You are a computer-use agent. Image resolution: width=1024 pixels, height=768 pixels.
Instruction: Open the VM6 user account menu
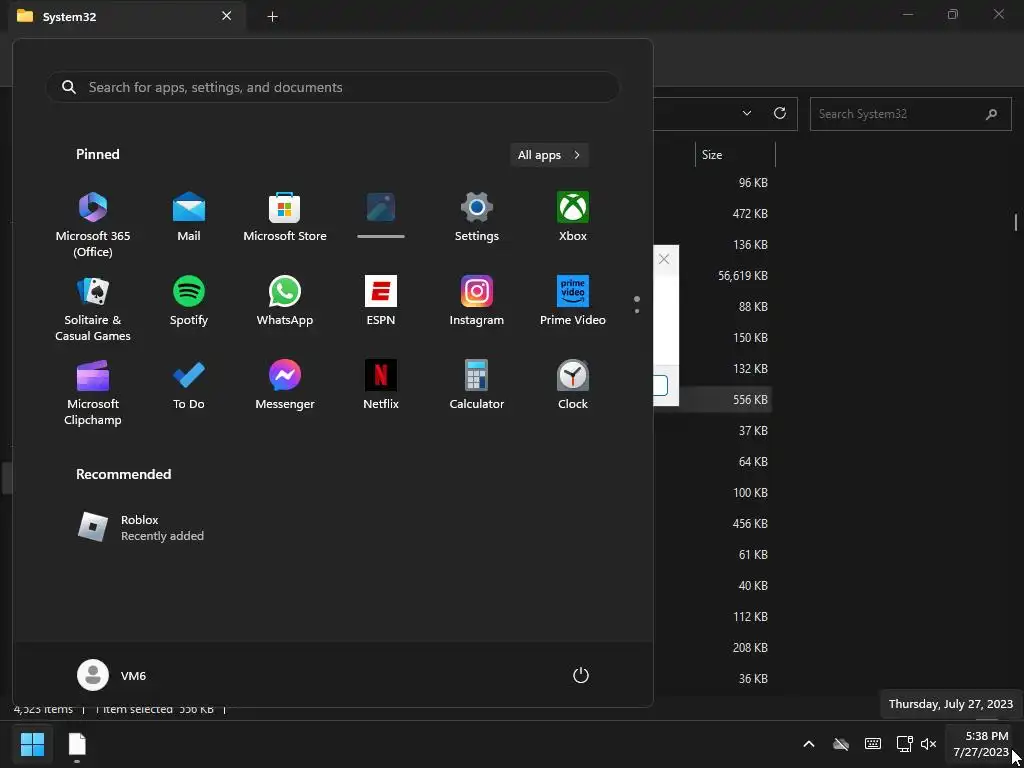click(112, 675)
